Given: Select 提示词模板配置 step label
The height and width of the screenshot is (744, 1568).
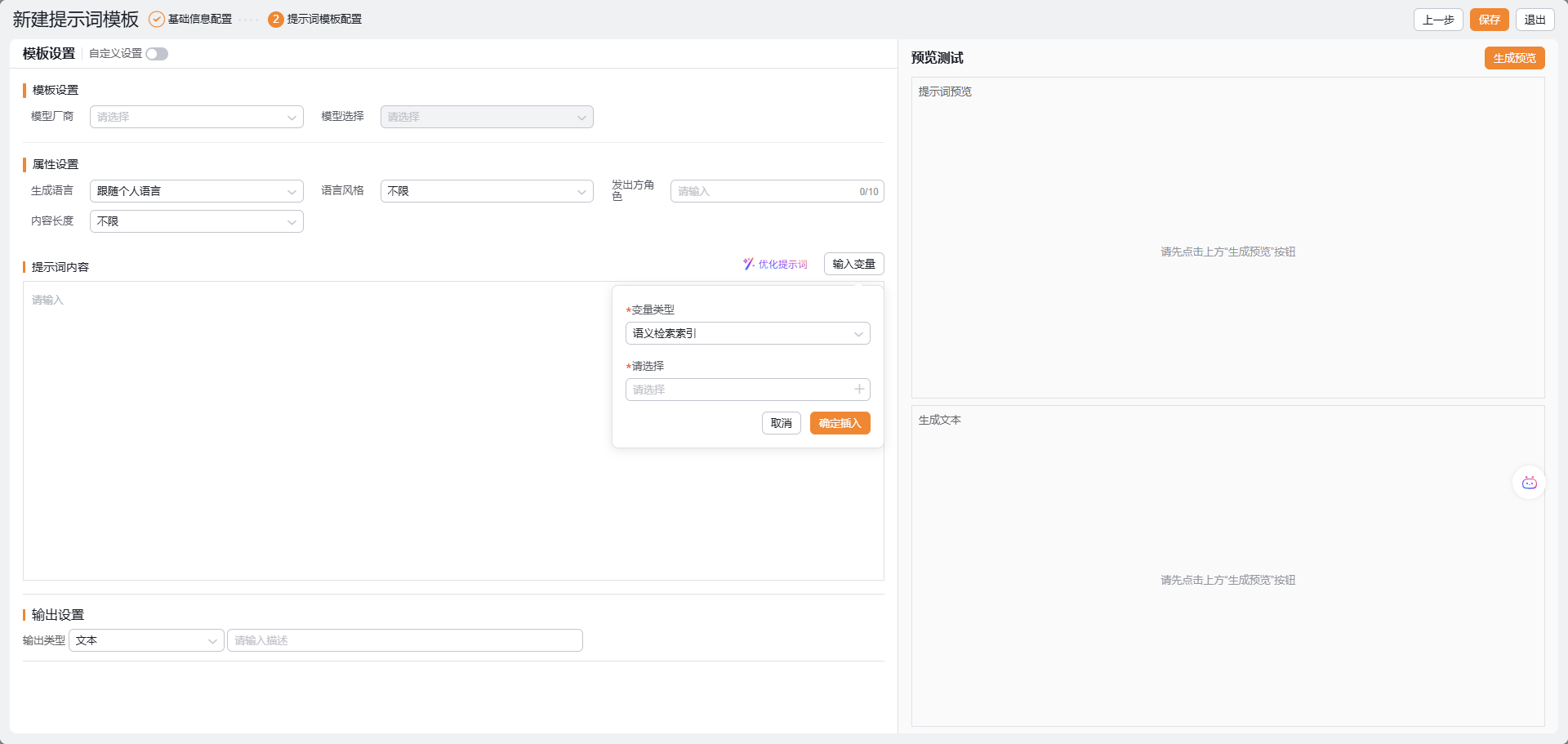Looking at the screenshot, I should pos(324,20).
